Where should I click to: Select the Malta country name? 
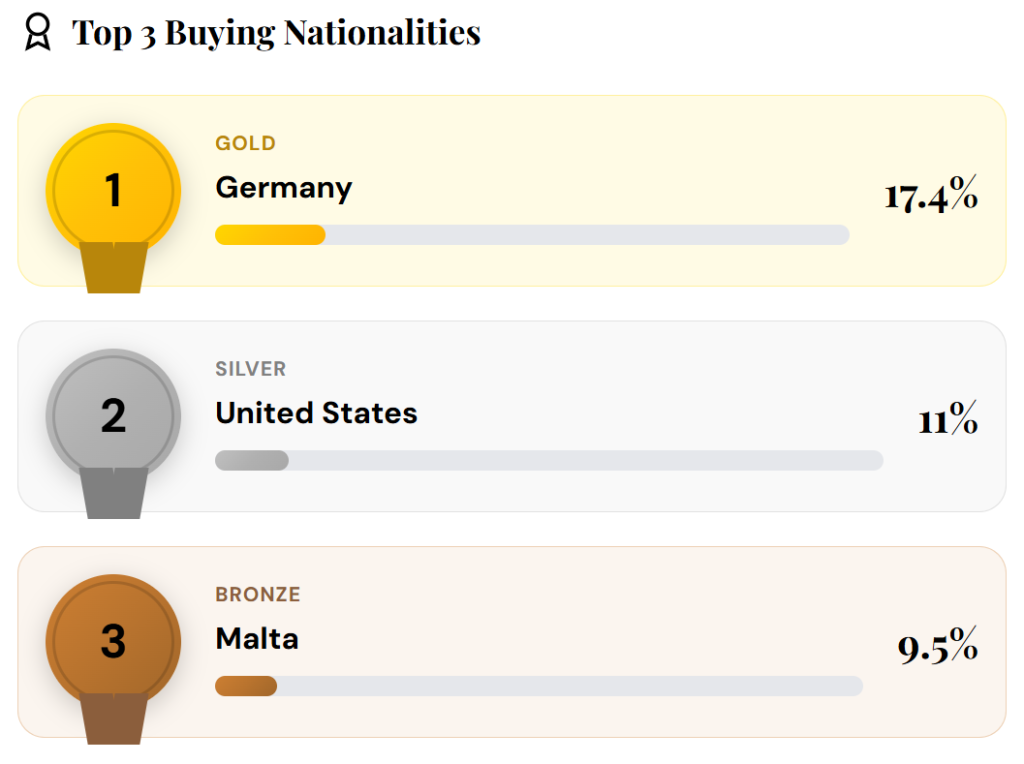(x=257, y=639)
